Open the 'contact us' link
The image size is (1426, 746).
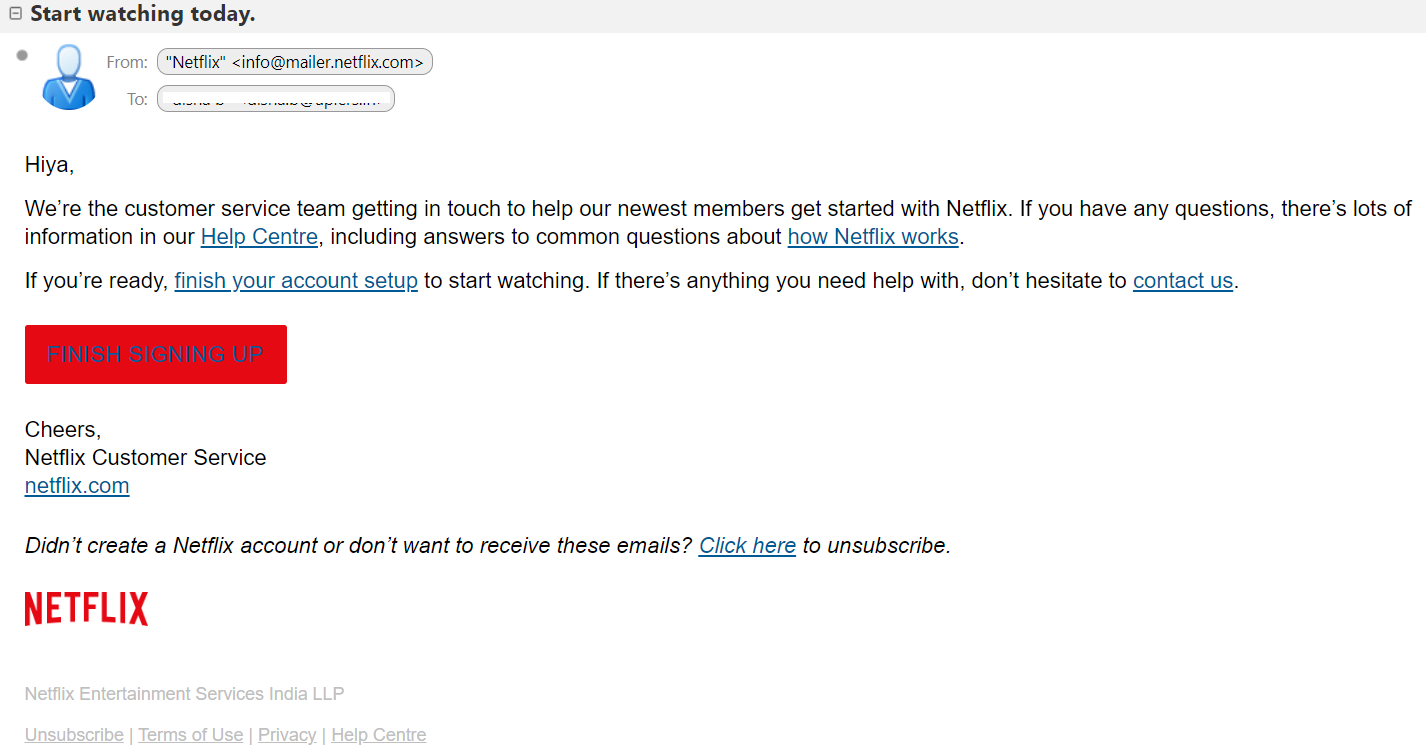pos(1183,281)
